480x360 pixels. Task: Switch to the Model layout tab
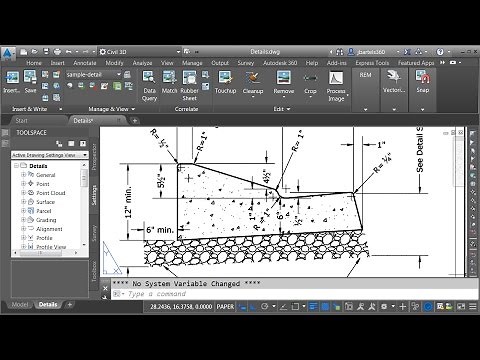tap(20, 304)
